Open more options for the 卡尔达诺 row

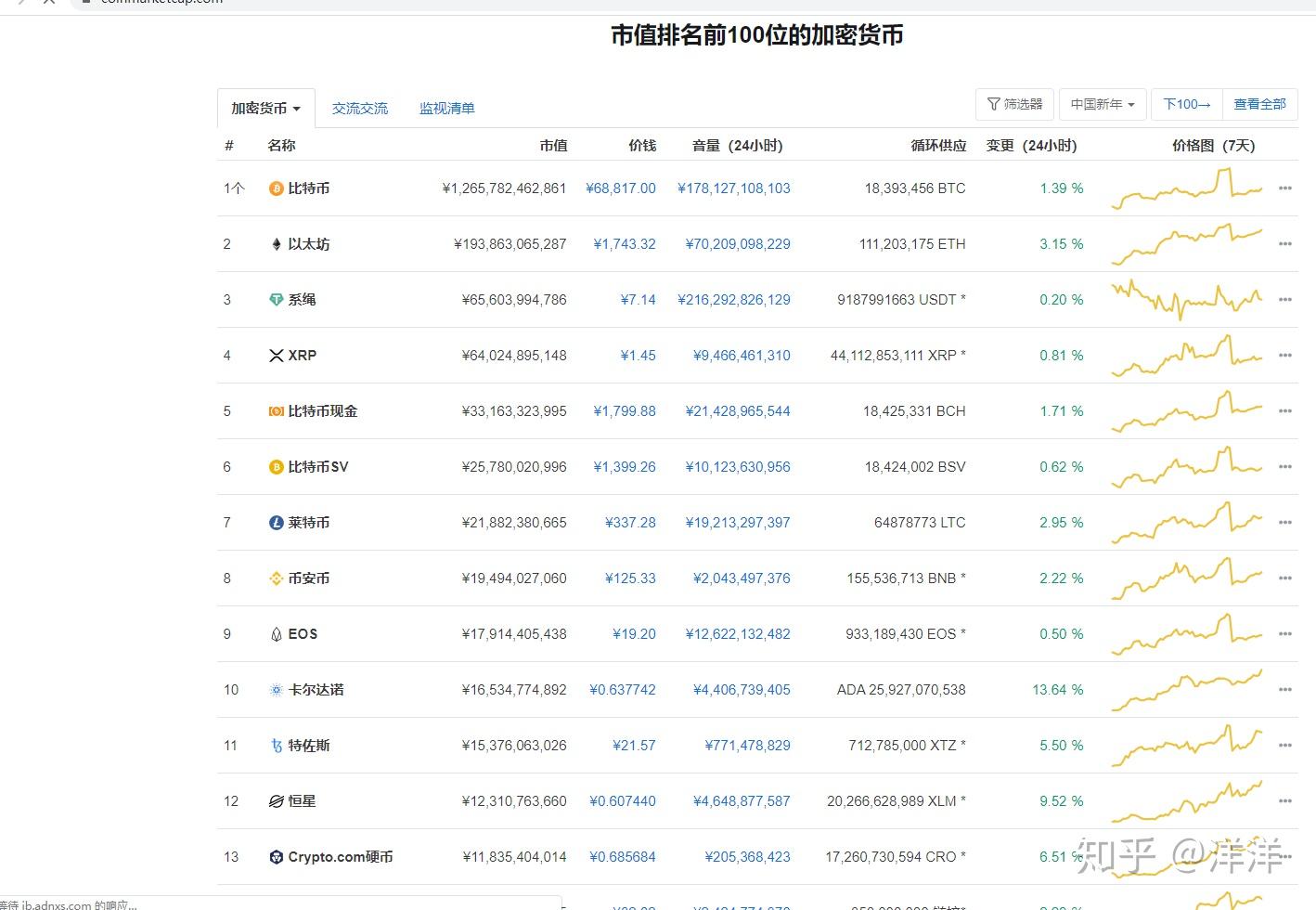[x=1285, y=690]
